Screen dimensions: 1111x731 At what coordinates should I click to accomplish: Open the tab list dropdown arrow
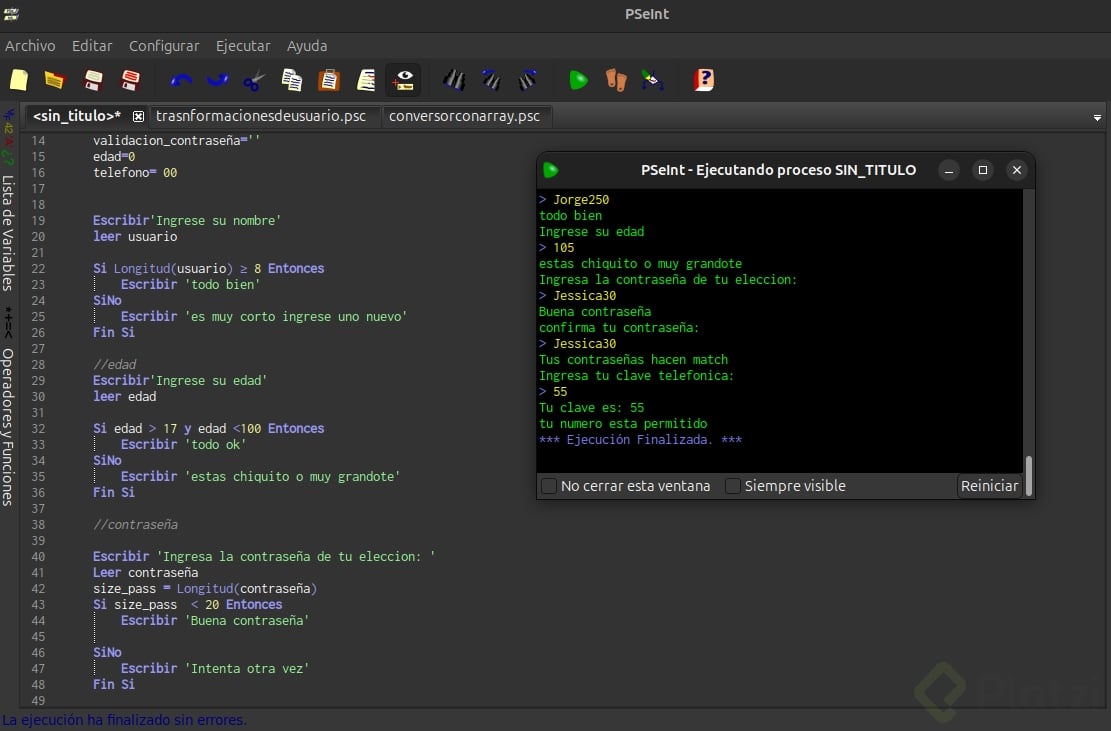click(1097, 117)
